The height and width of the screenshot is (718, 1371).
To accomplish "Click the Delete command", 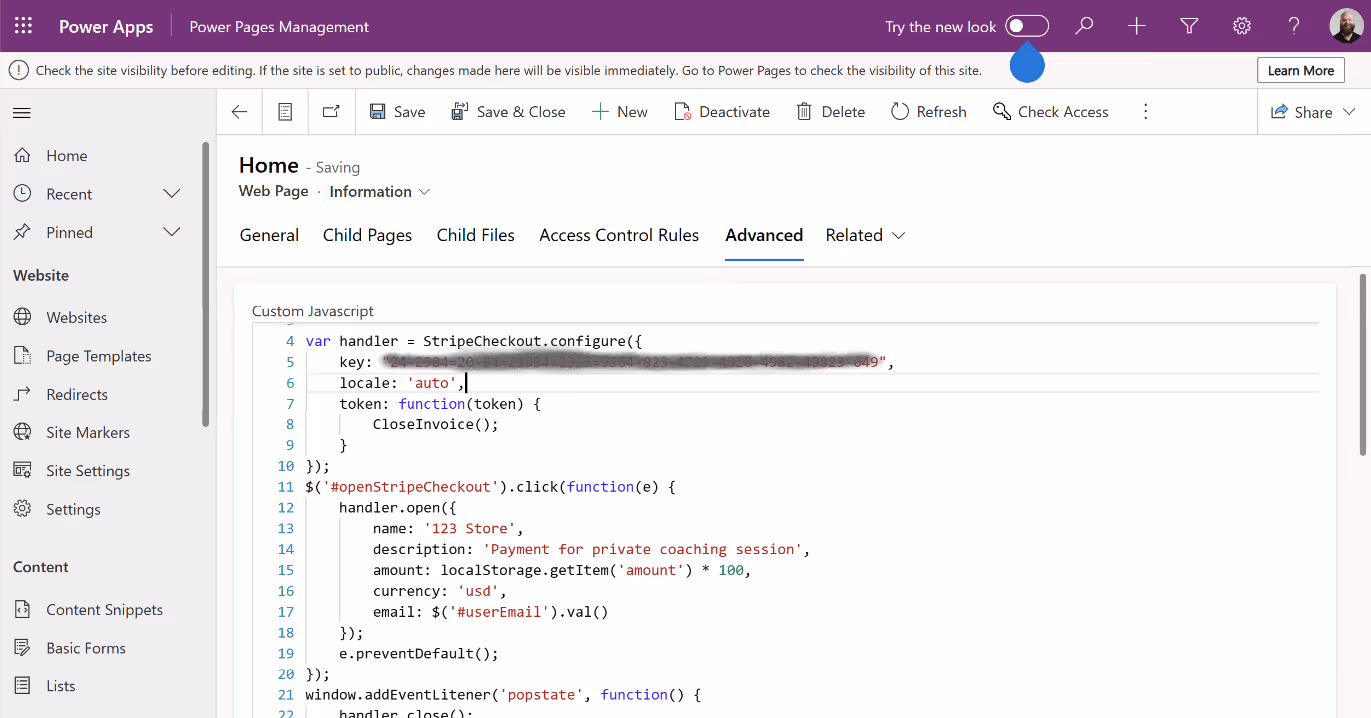I will [x=830, y=112].
